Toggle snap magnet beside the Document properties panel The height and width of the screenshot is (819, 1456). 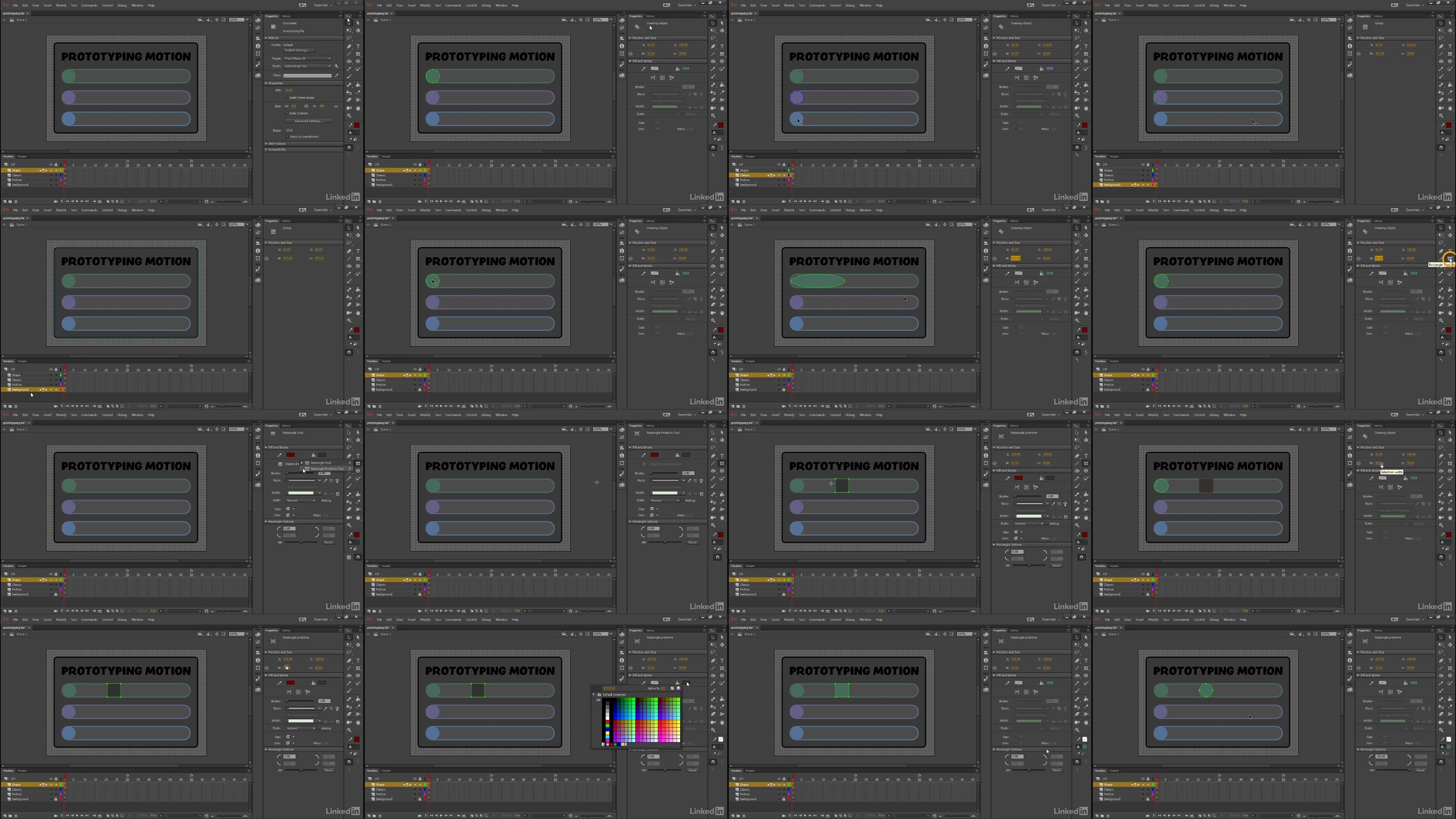[349, 148]
